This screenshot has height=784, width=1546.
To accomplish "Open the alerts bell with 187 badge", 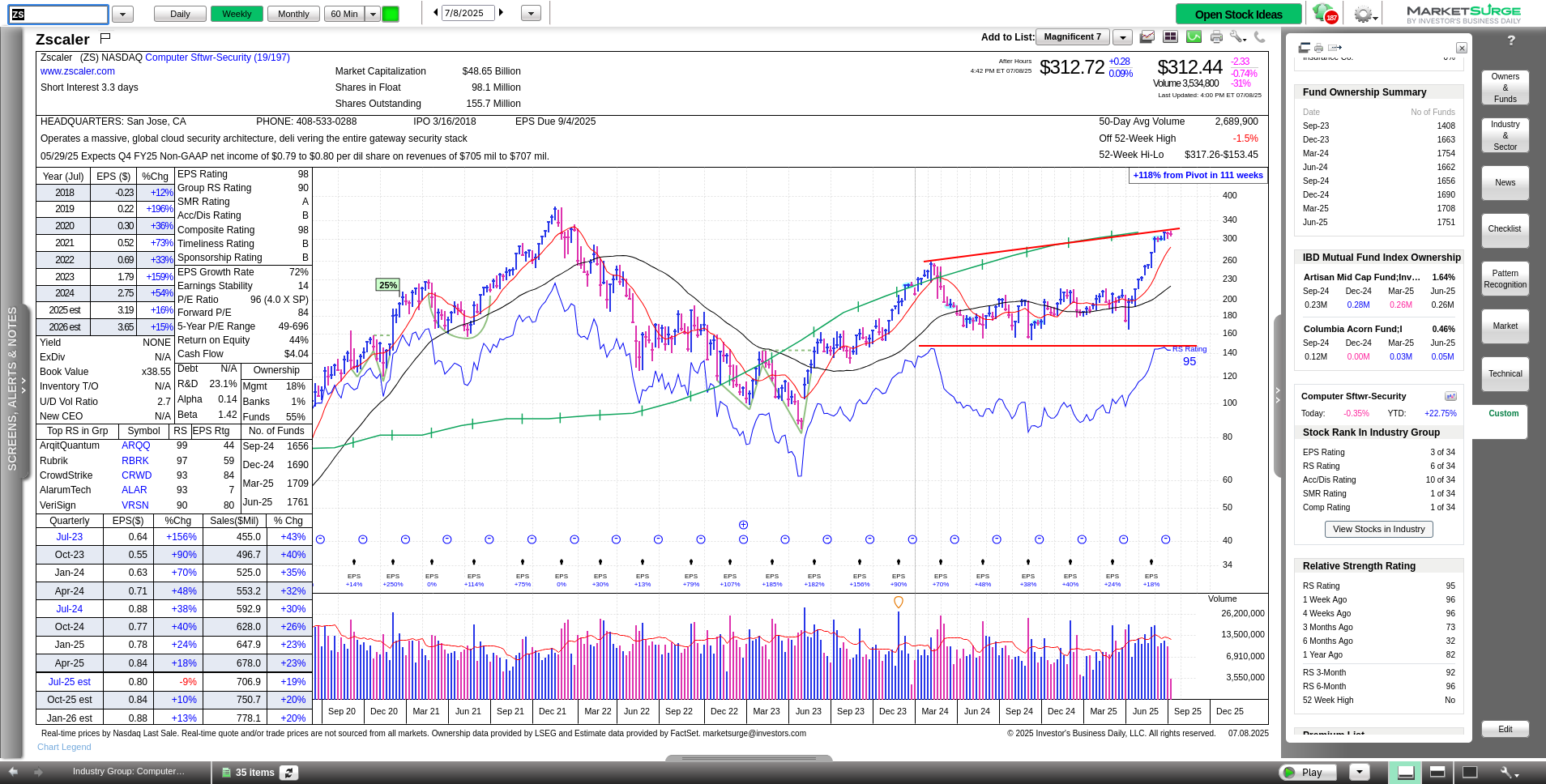I will click(x=1325, y=14).
